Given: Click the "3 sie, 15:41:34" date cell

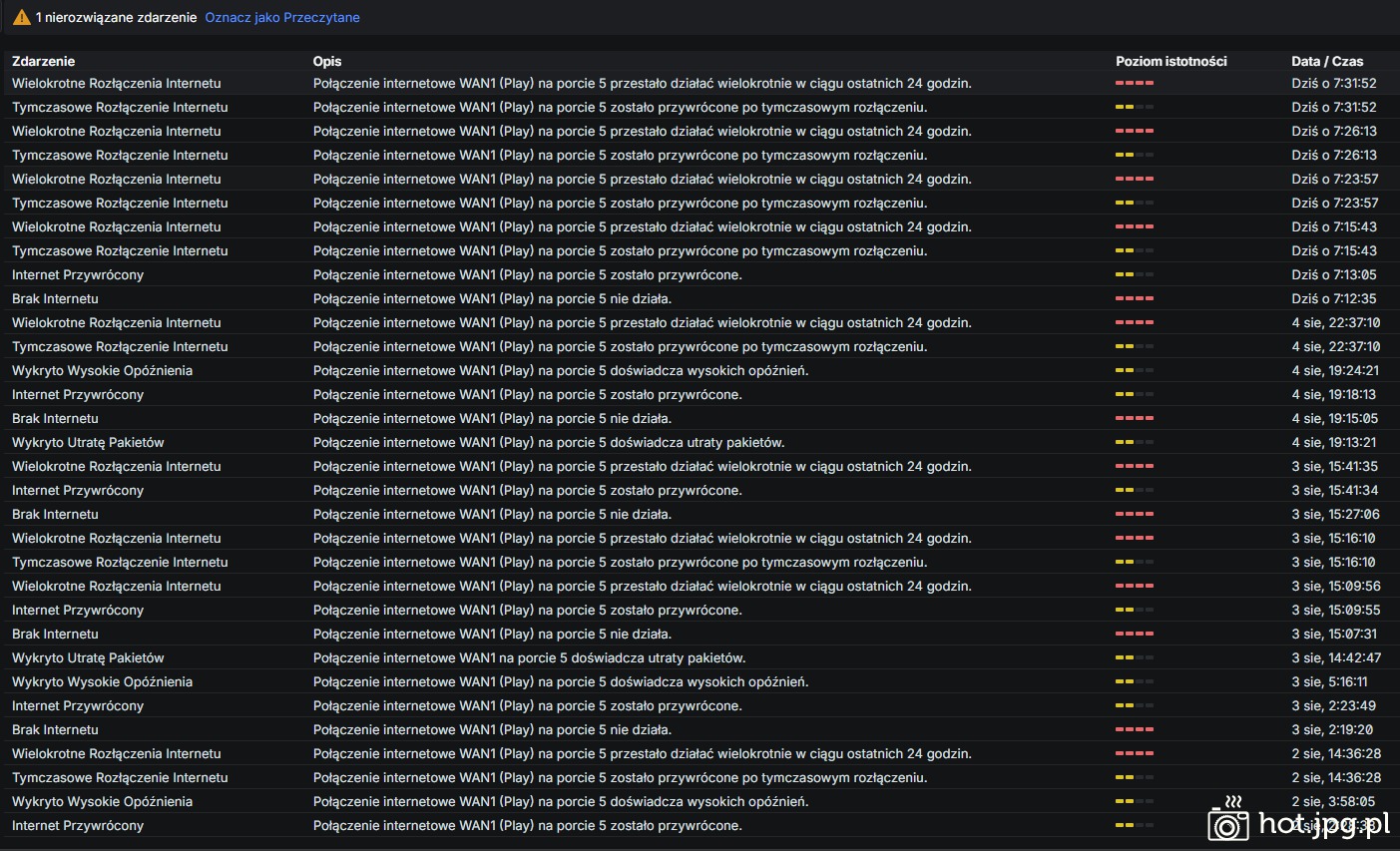Looking at the screenshot, I should (1334, 490).
